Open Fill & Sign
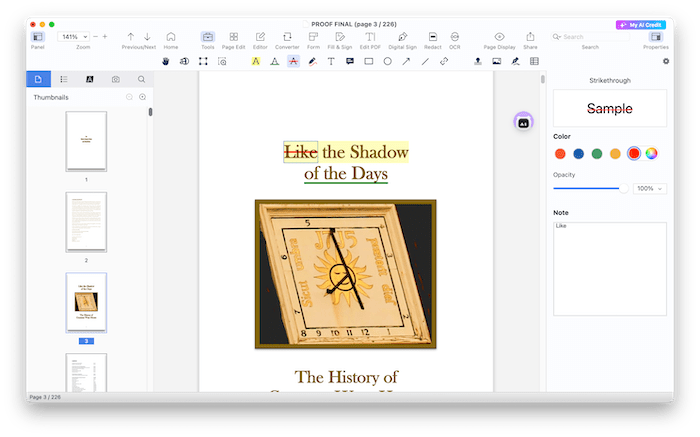Image resolution: width=700 pixels, height=437 pixels. [x=340, y=40]
